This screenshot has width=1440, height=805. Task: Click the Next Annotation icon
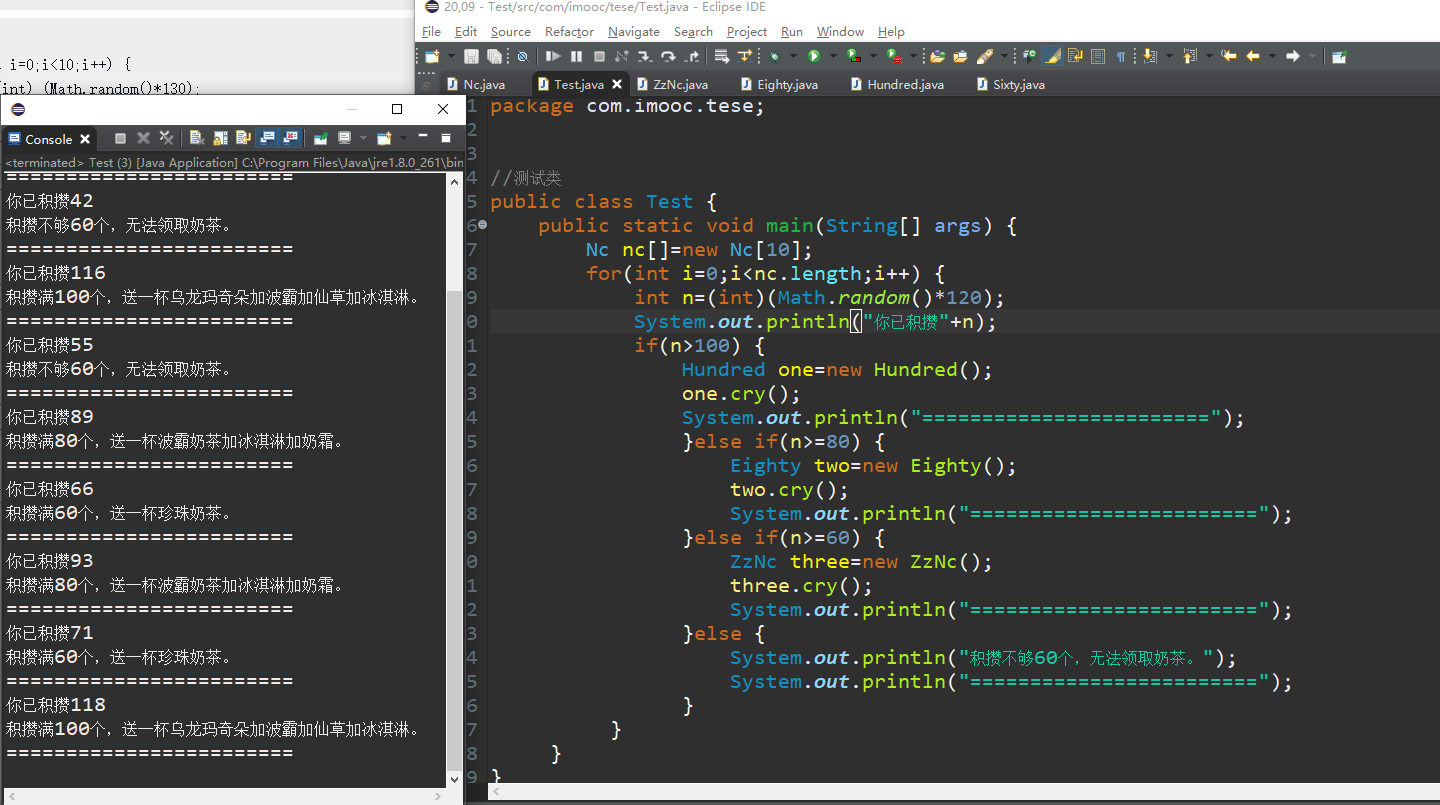[x=1149, y=56]
